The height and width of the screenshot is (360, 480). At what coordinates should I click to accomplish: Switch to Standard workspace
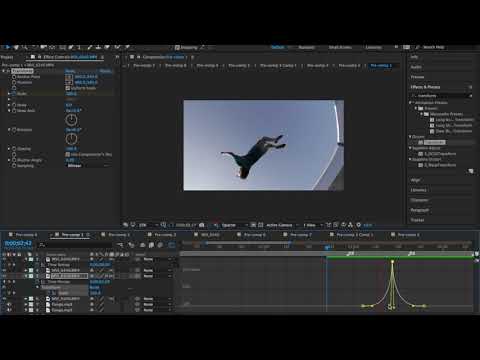(x=306, y=47)
